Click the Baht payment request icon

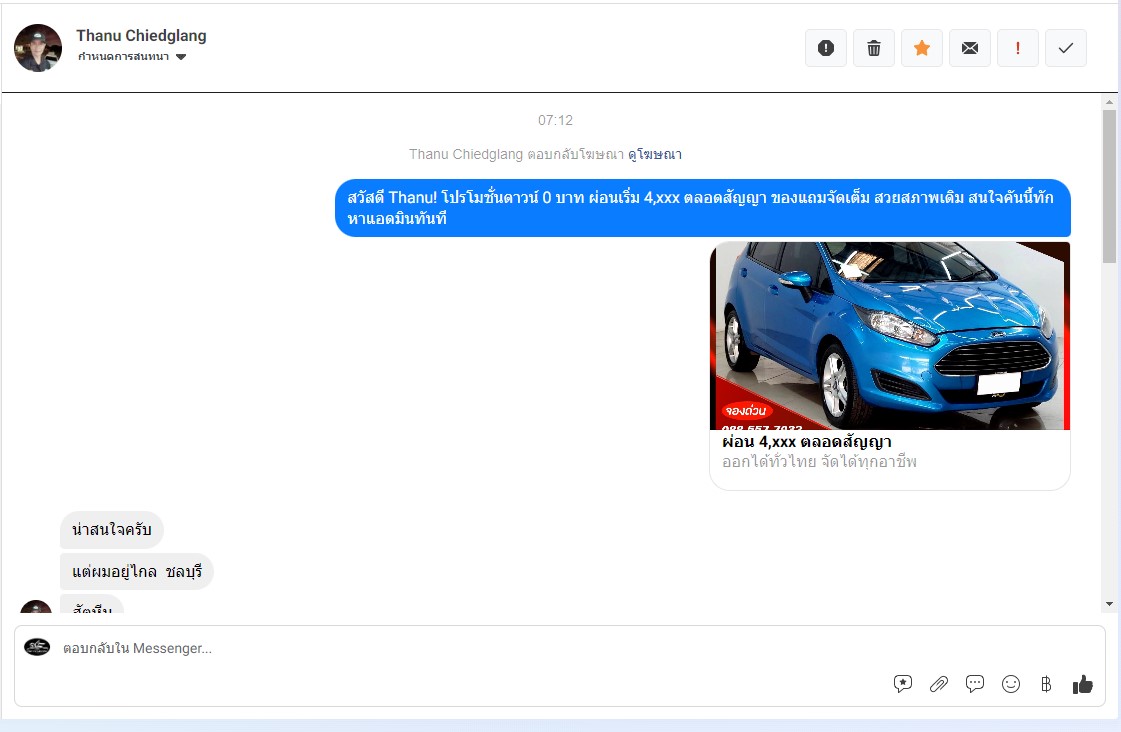pyautogui.click(x=1046, y=684)
